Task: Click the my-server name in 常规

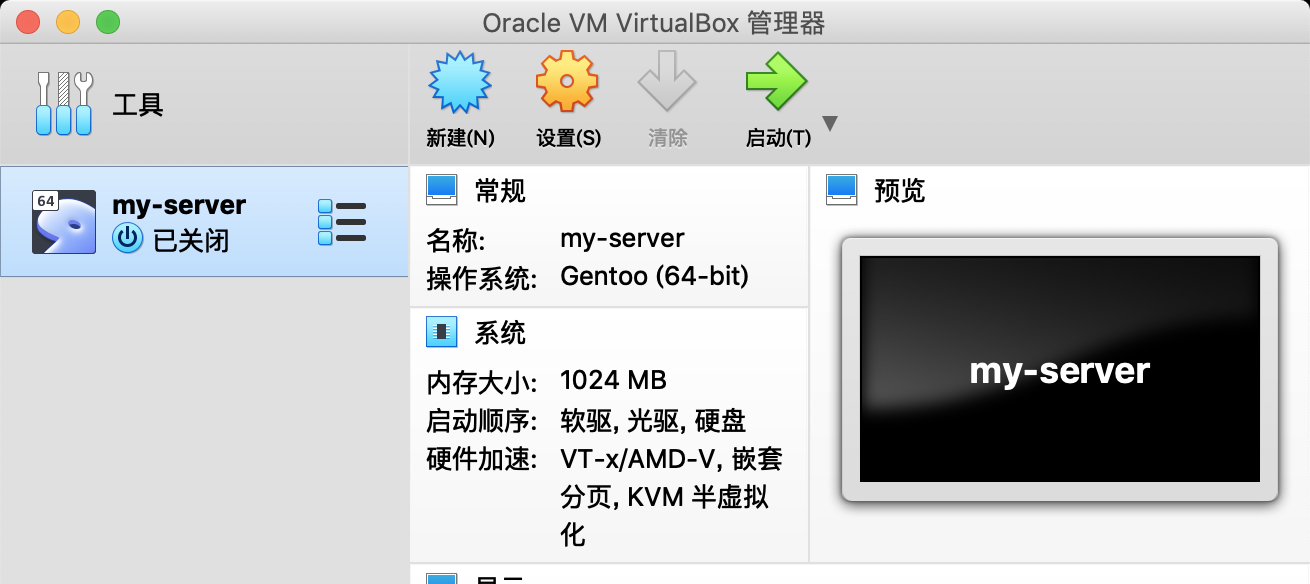Action: click(x=624, y=238)
